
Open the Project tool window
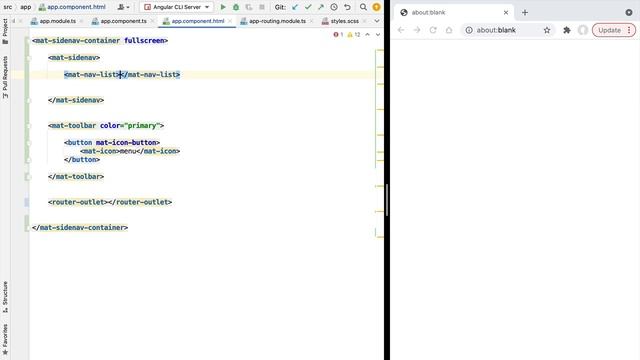pyautogui.click(x=5, y=31)
